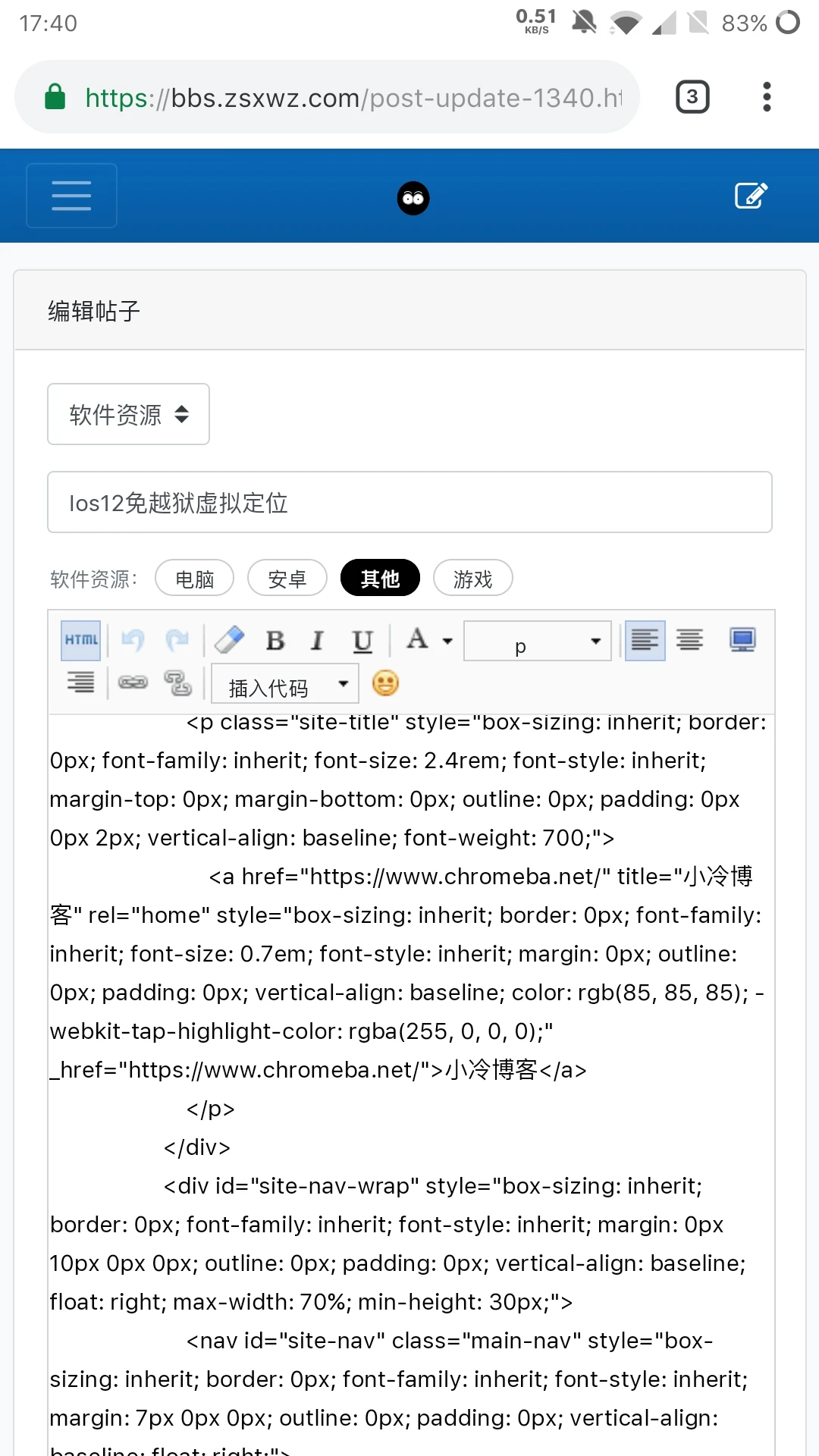
Task: Click the 编辑帖子 heading text
Action: (94, 311)
